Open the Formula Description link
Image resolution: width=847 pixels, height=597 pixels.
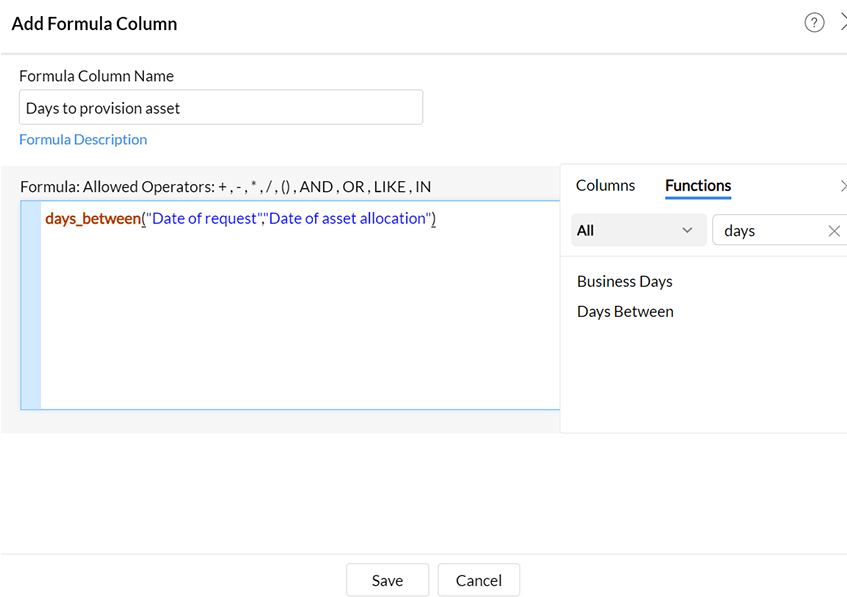[83, 140]
